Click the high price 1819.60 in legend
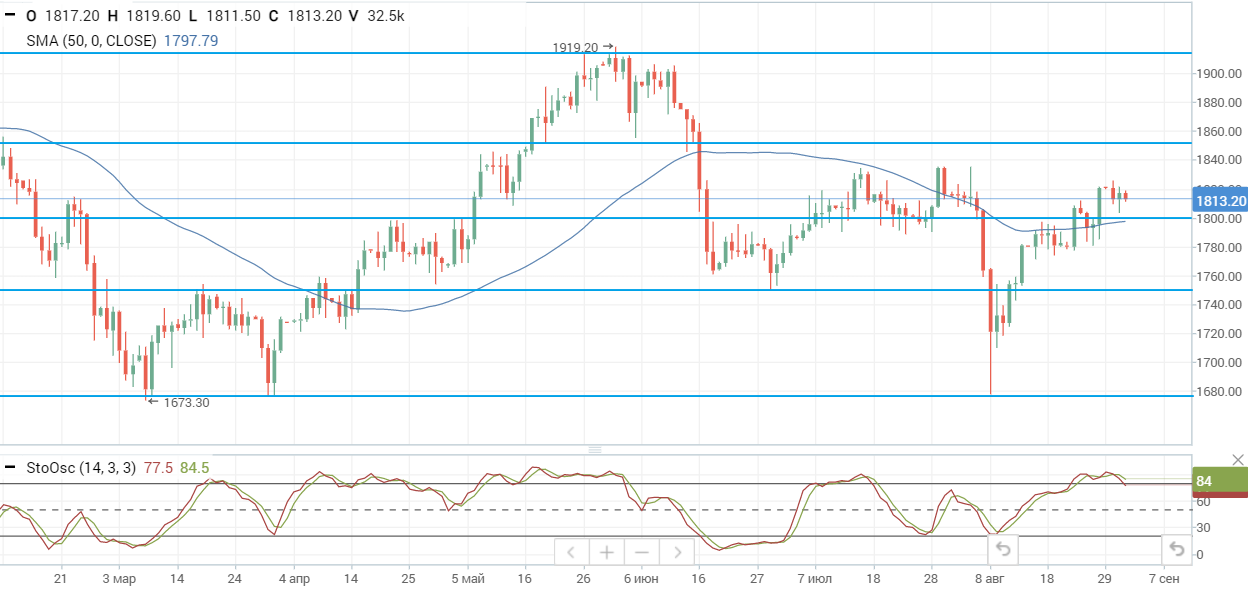Viewport: 1248px width, 590px height. pos(152,17)
